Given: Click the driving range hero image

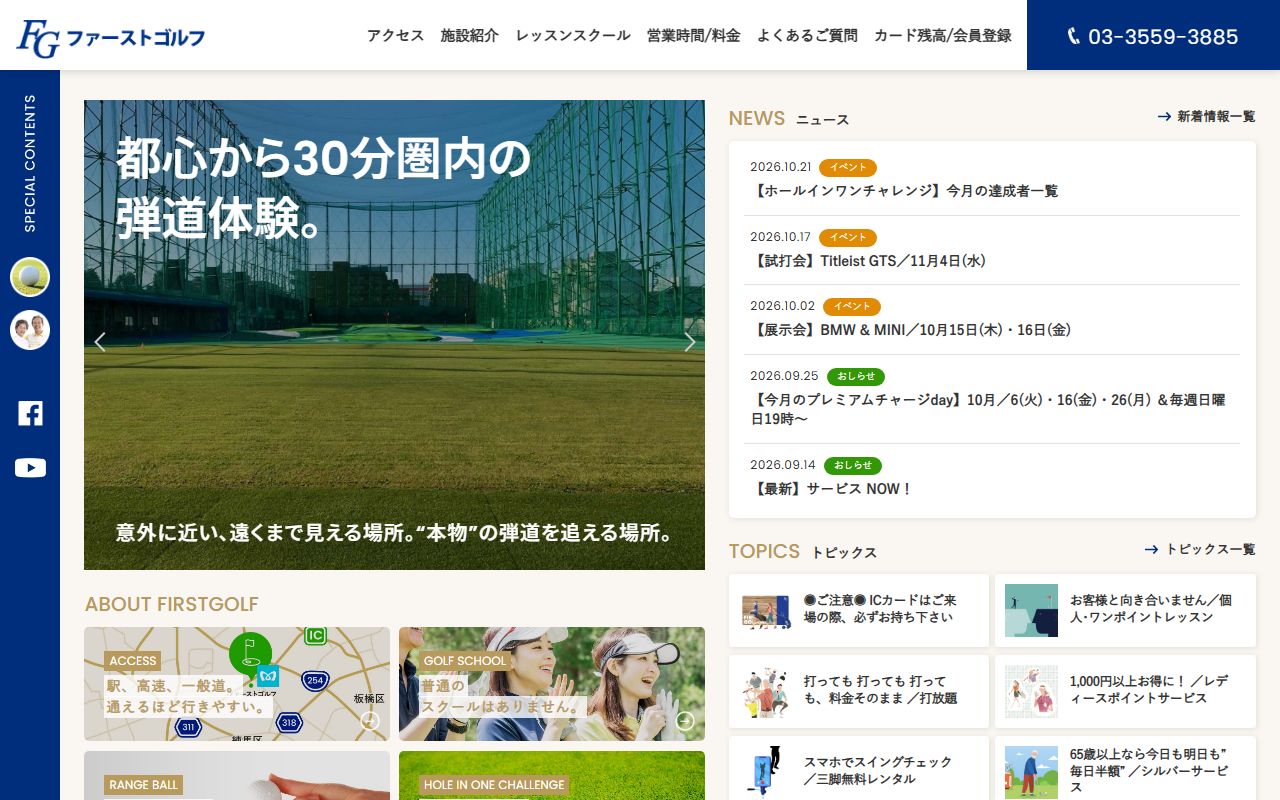Looking at the screenshot, I should (x=394, y=335).
